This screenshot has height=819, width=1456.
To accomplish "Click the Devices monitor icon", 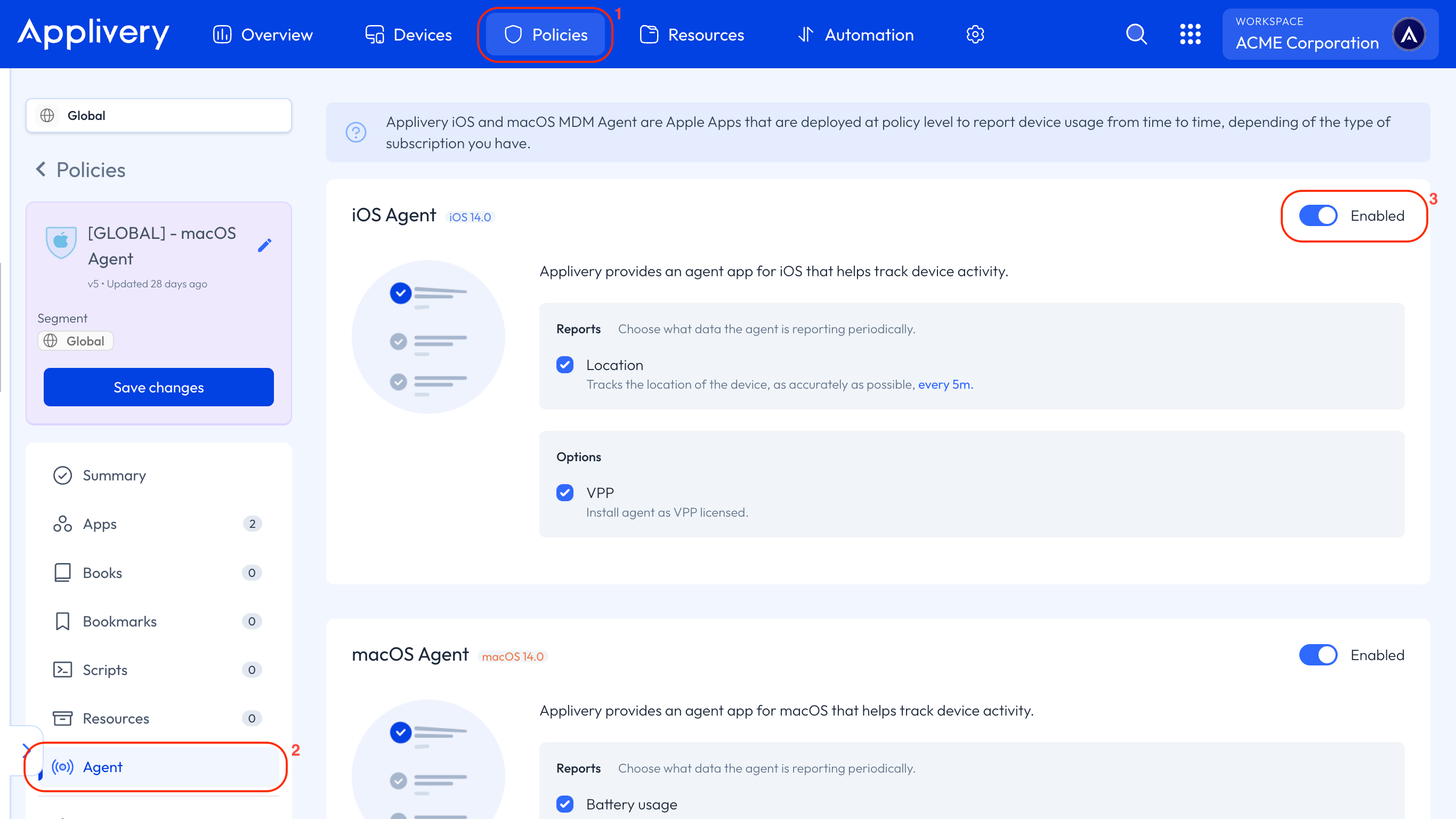I will [375, 35].
